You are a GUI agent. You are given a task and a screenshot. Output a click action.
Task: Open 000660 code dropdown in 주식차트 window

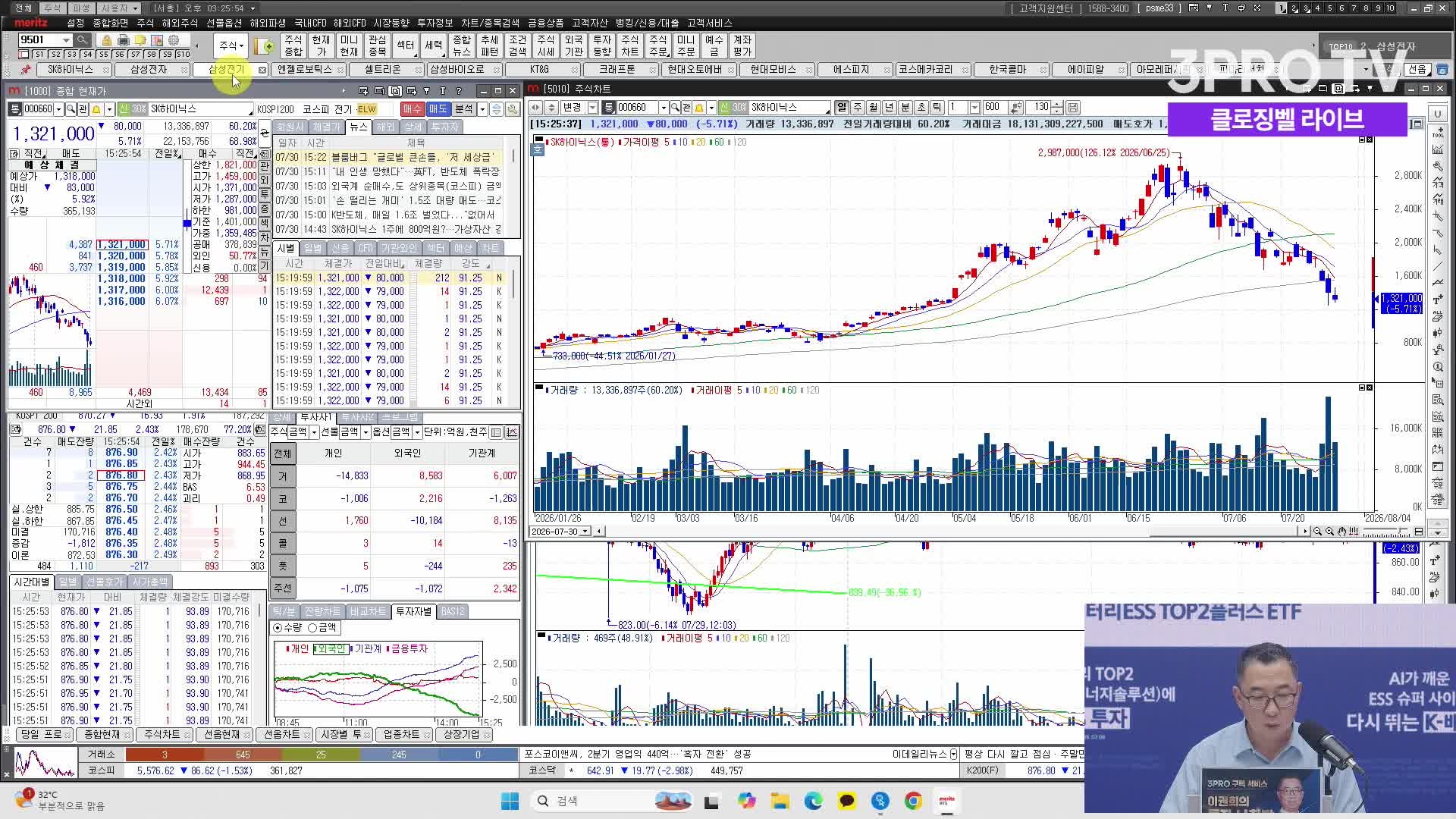pos(664,108)
